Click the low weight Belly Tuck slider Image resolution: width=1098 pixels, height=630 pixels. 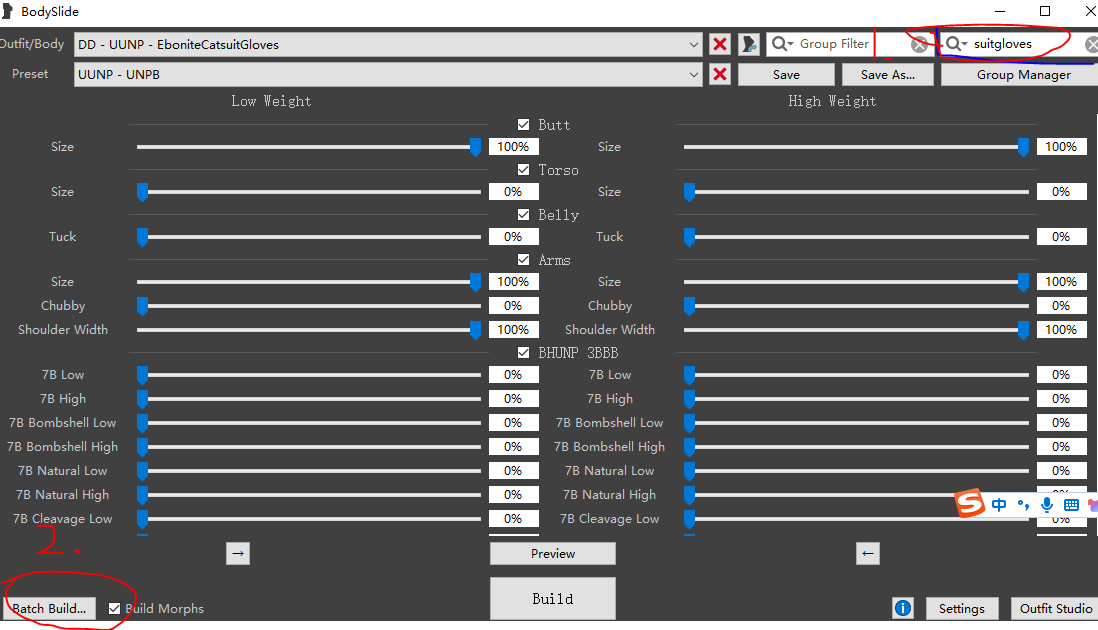309,237
